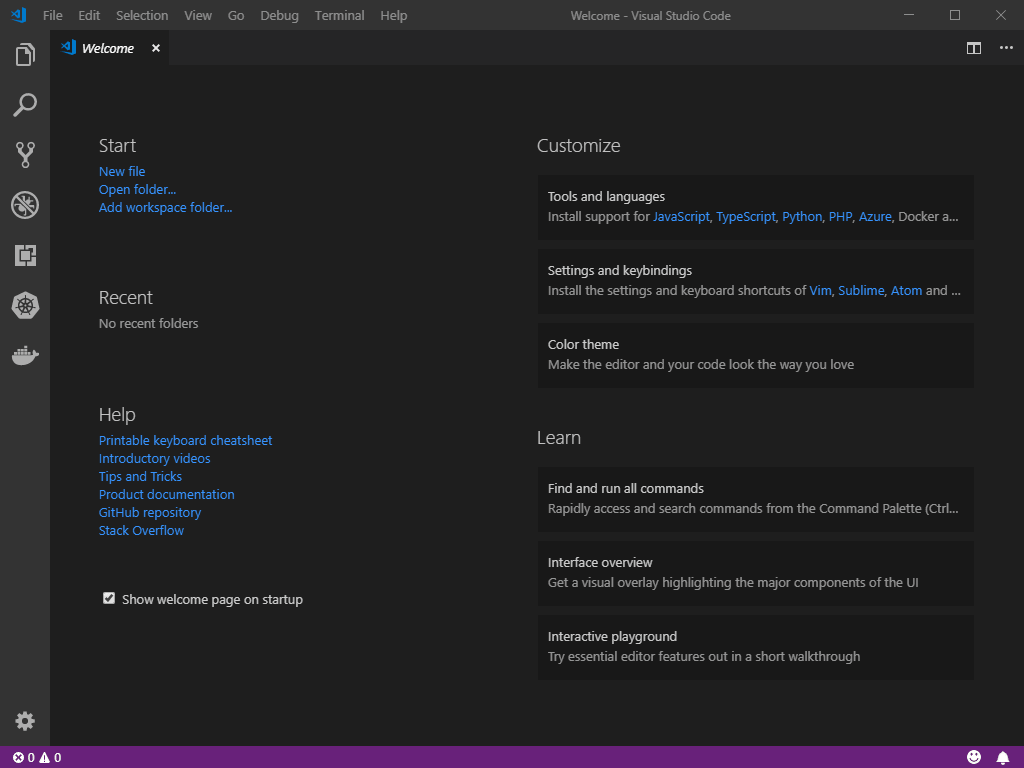Screen dimensions: 1024x768
Task: Install Sublime keybindings link
Action: 861,291
